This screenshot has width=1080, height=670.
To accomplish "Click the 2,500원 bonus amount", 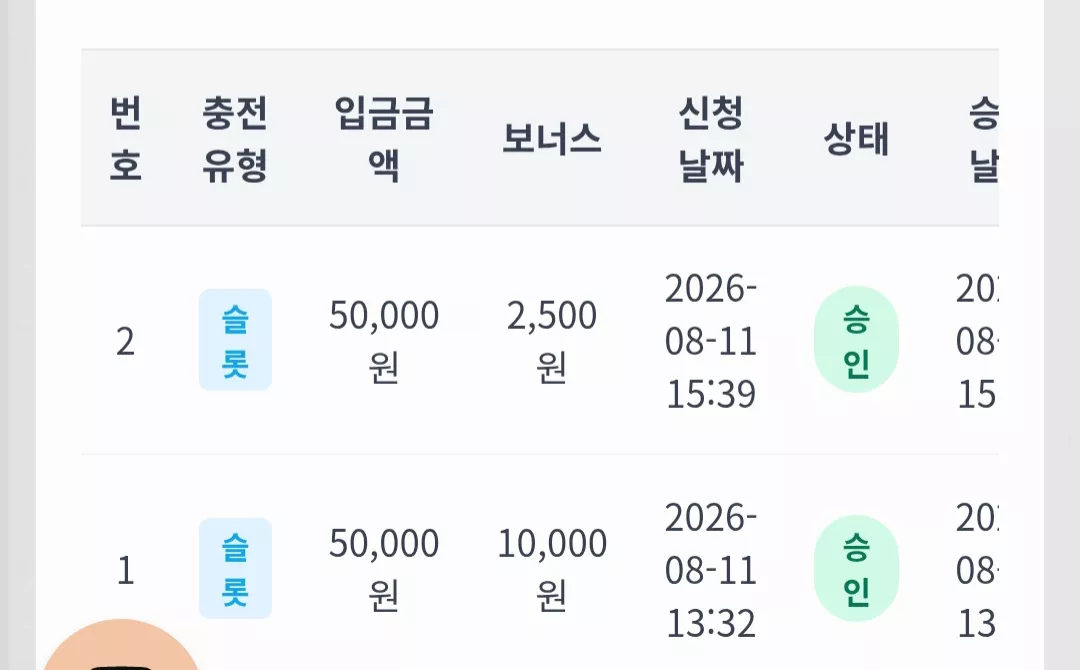I will click(x=551, y=341).
